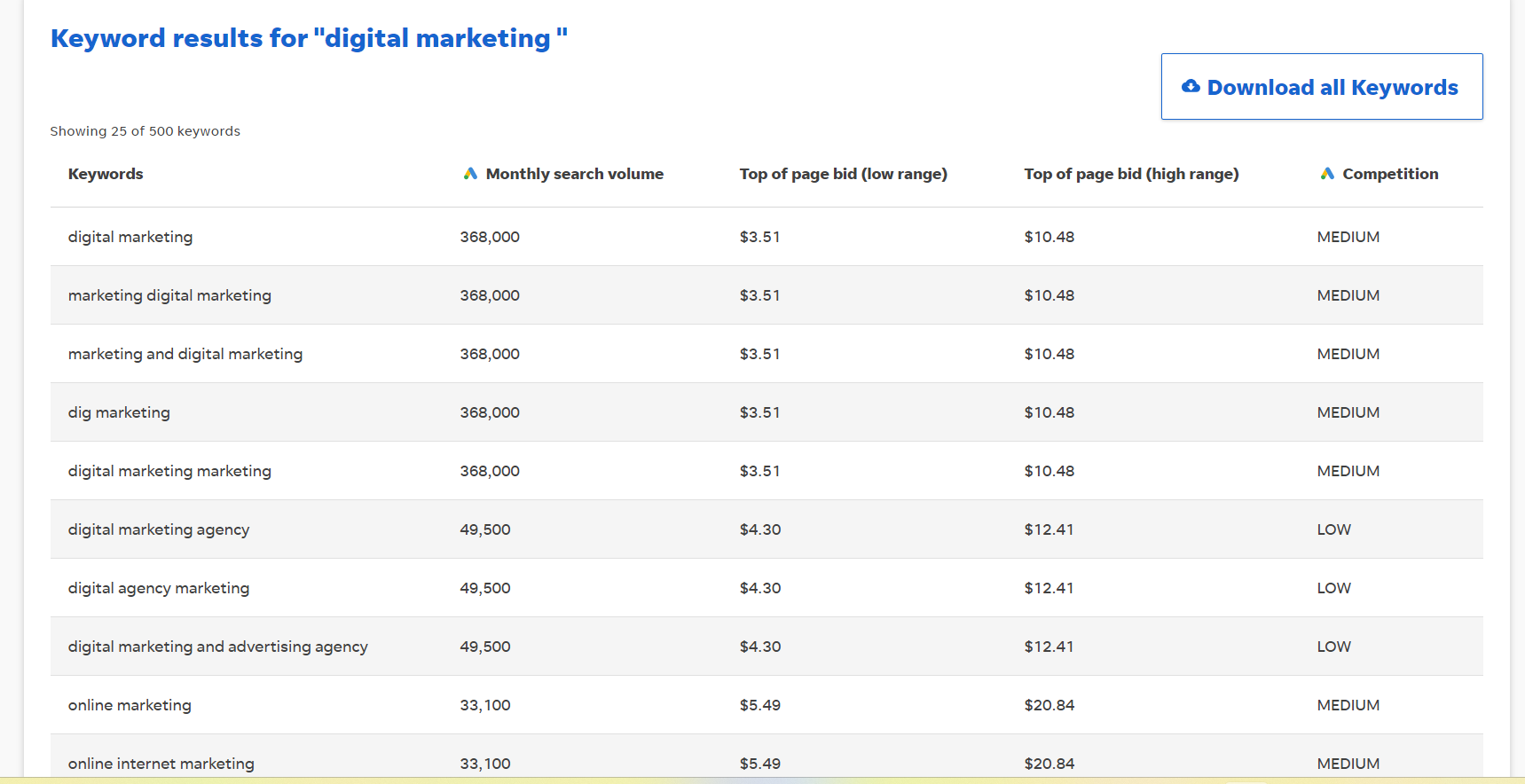The height and width of the screenshot is (784, 1525).
Task: Select the Keywords column header
Action: 106,174
